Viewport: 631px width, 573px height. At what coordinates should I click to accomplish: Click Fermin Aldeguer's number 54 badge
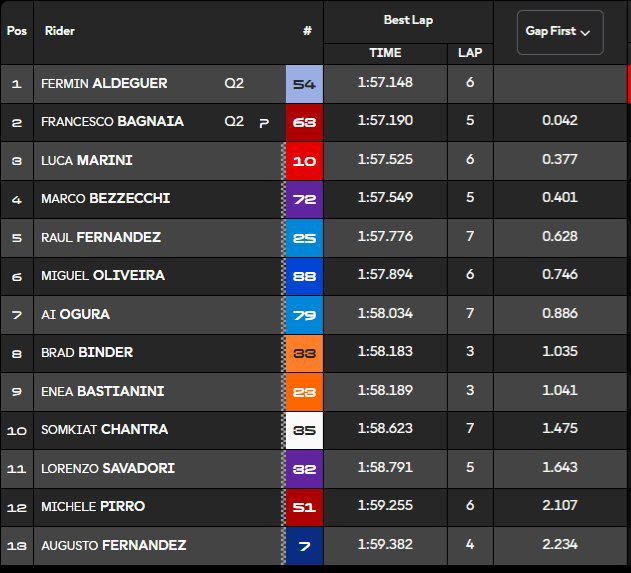304,83
